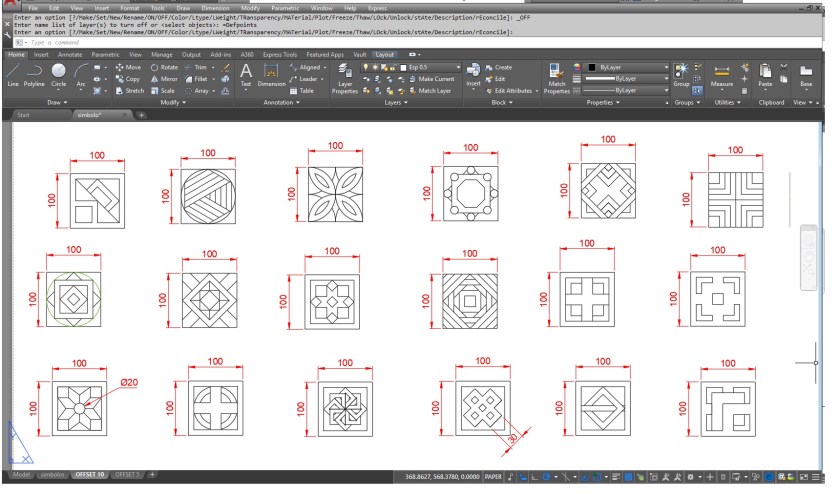The image size is (840, 495).
Task: Expand the Layers panel
Action: click(x=396, y=102)
